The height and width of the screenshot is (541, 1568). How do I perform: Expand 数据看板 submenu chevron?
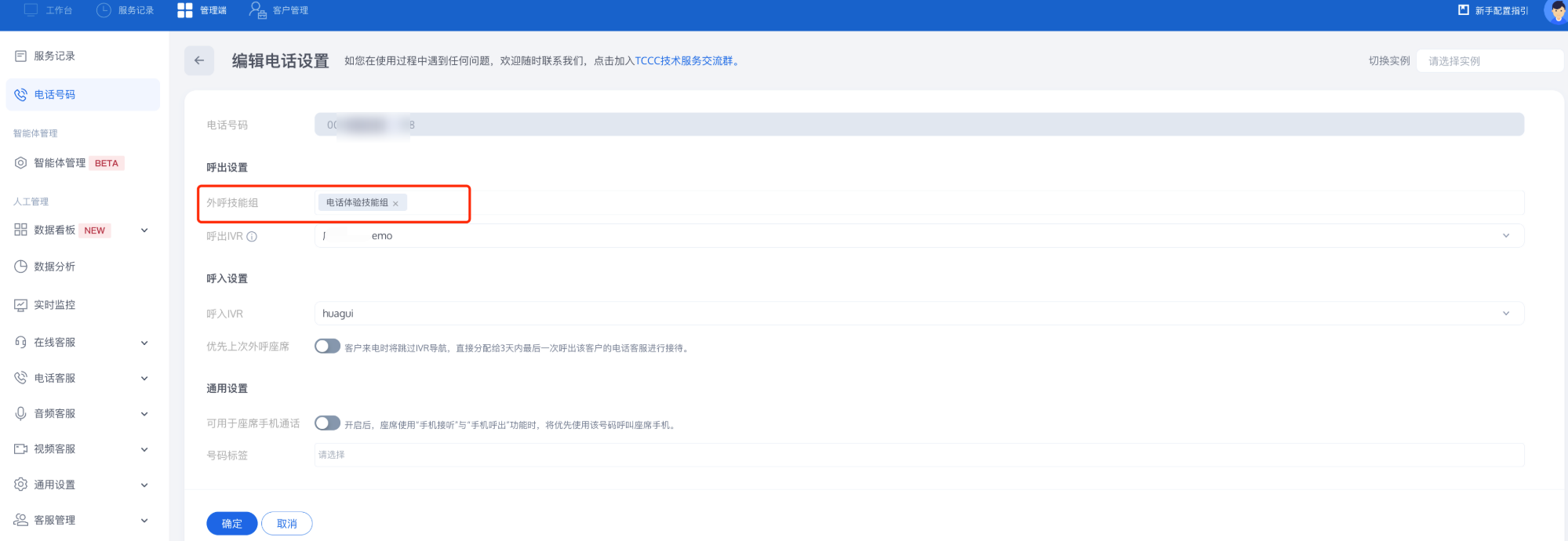coord(144,231)
